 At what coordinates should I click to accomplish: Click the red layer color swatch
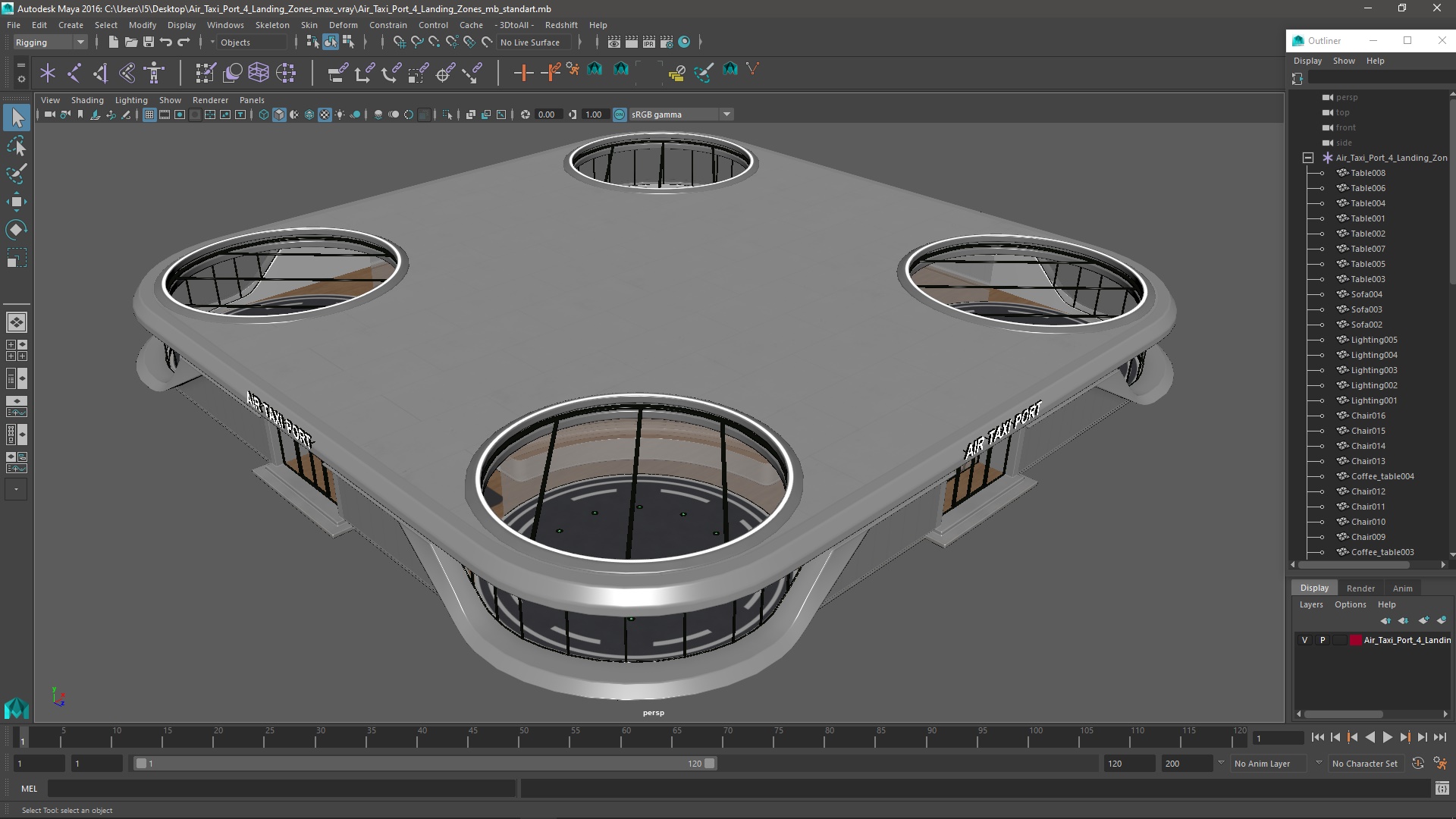(1355, 640)
